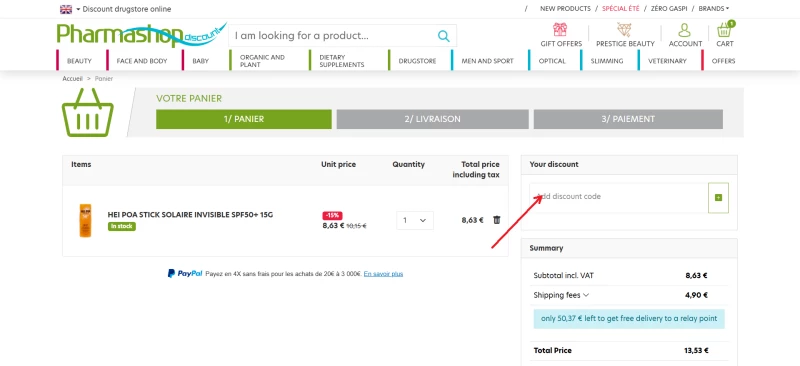Click the Total Price 13,53 € value

click(x=696, y=351)
